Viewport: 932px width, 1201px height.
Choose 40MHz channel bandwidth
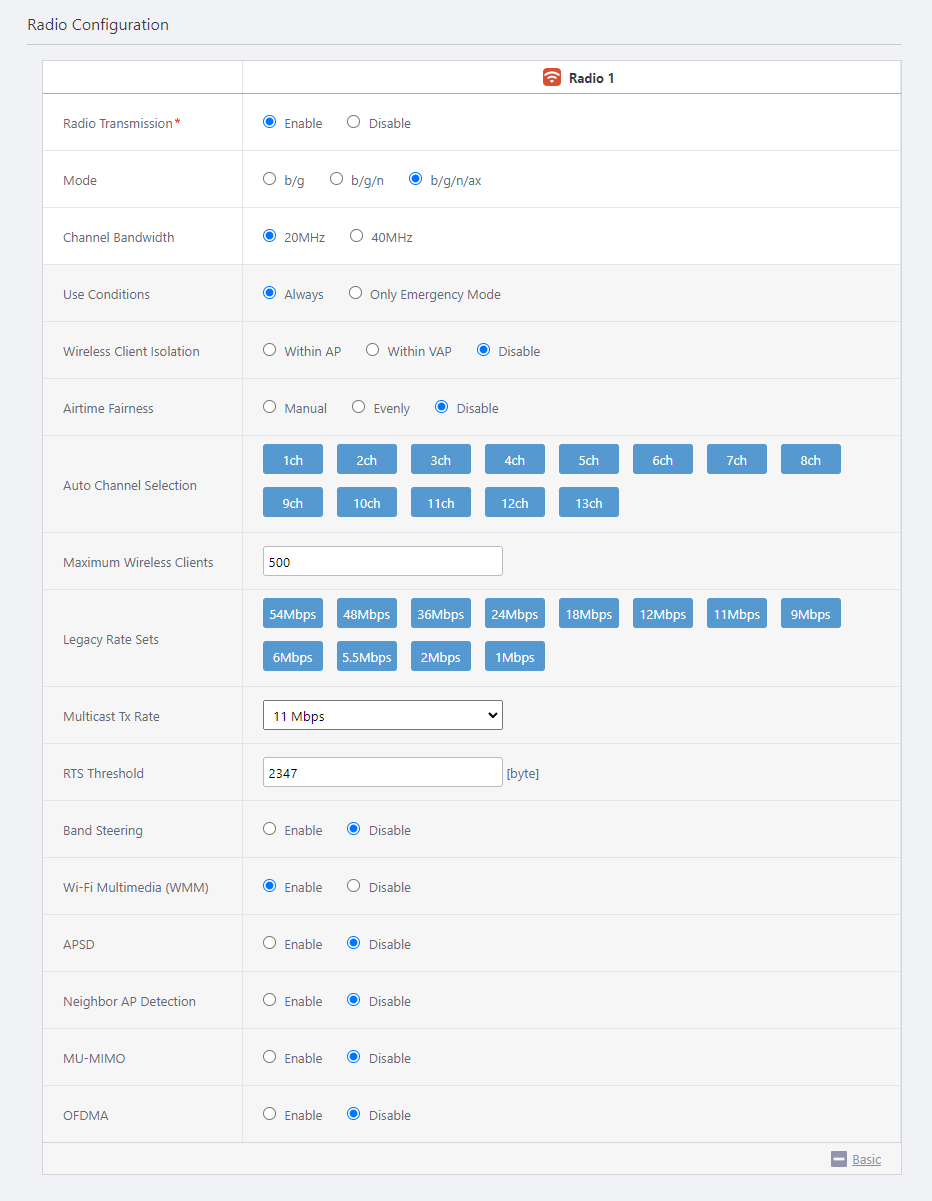356,237
